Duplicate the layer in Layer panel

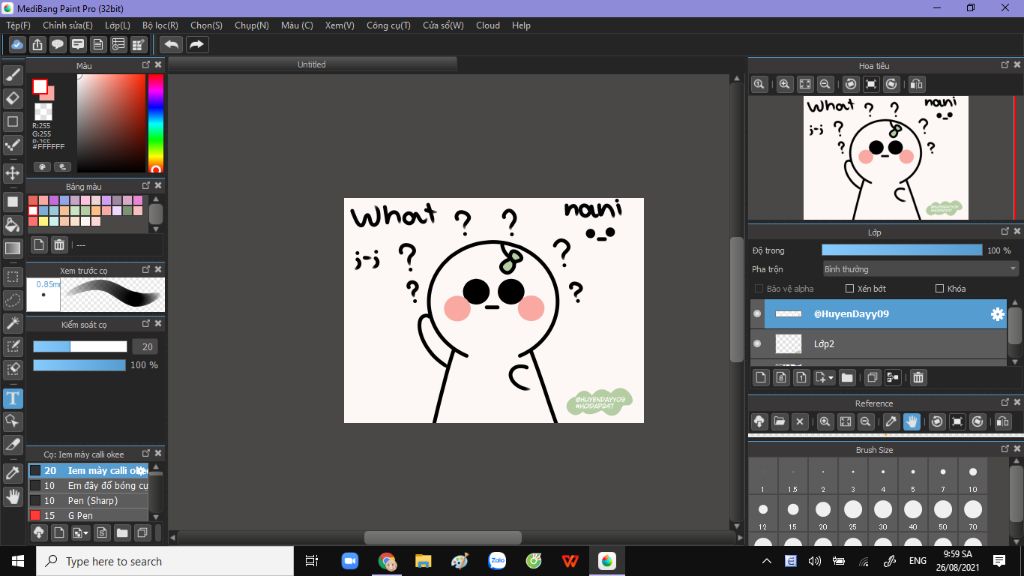coord(872,377)
